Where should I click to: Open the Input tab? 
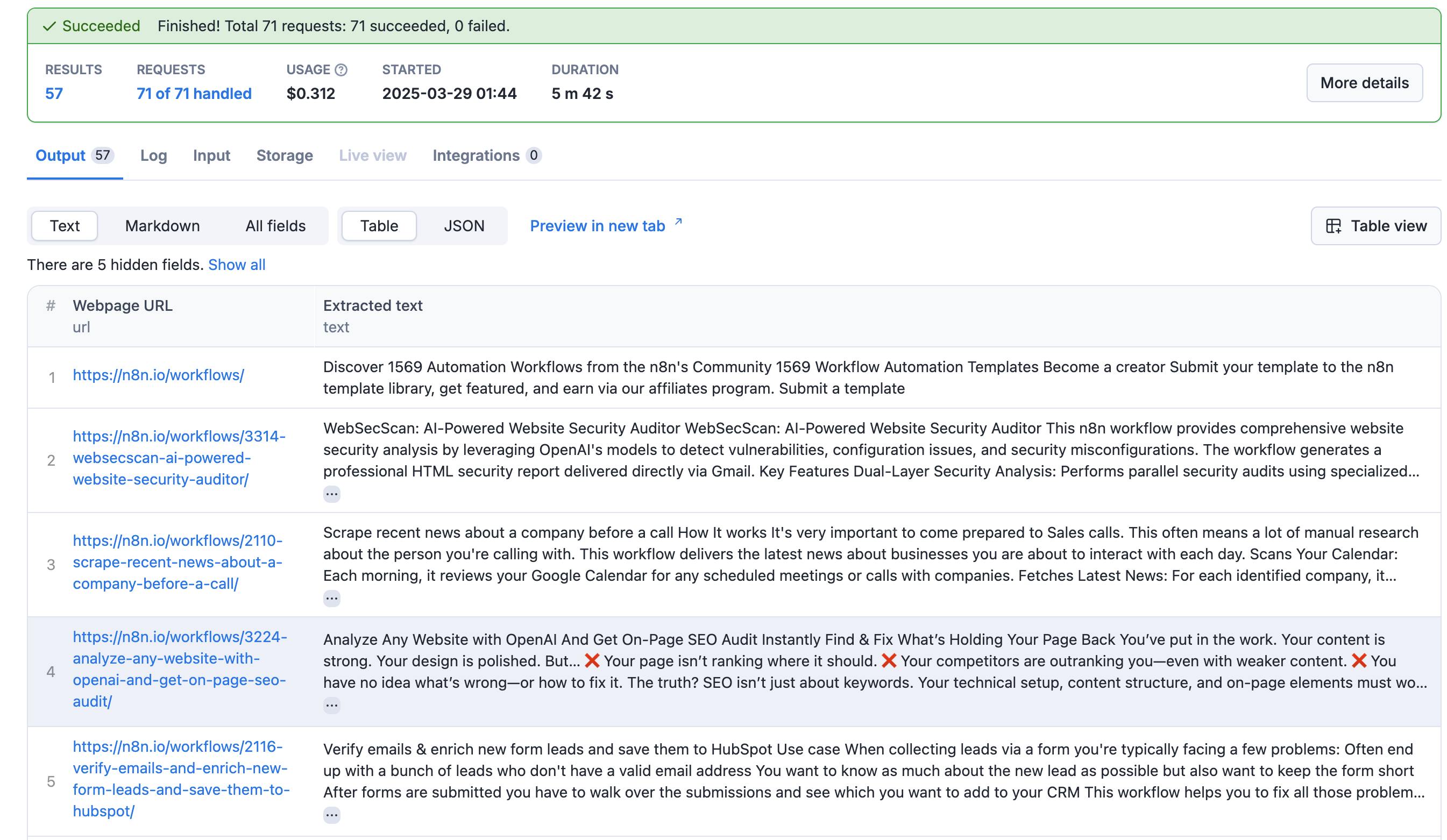pyautogui.click(x=211, y=155)
